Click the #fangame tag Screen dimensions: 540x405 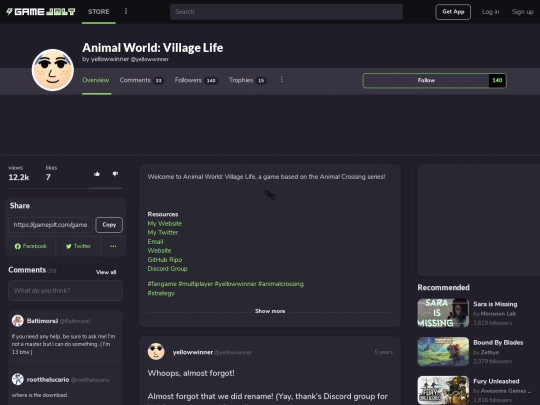coord(162,284)
